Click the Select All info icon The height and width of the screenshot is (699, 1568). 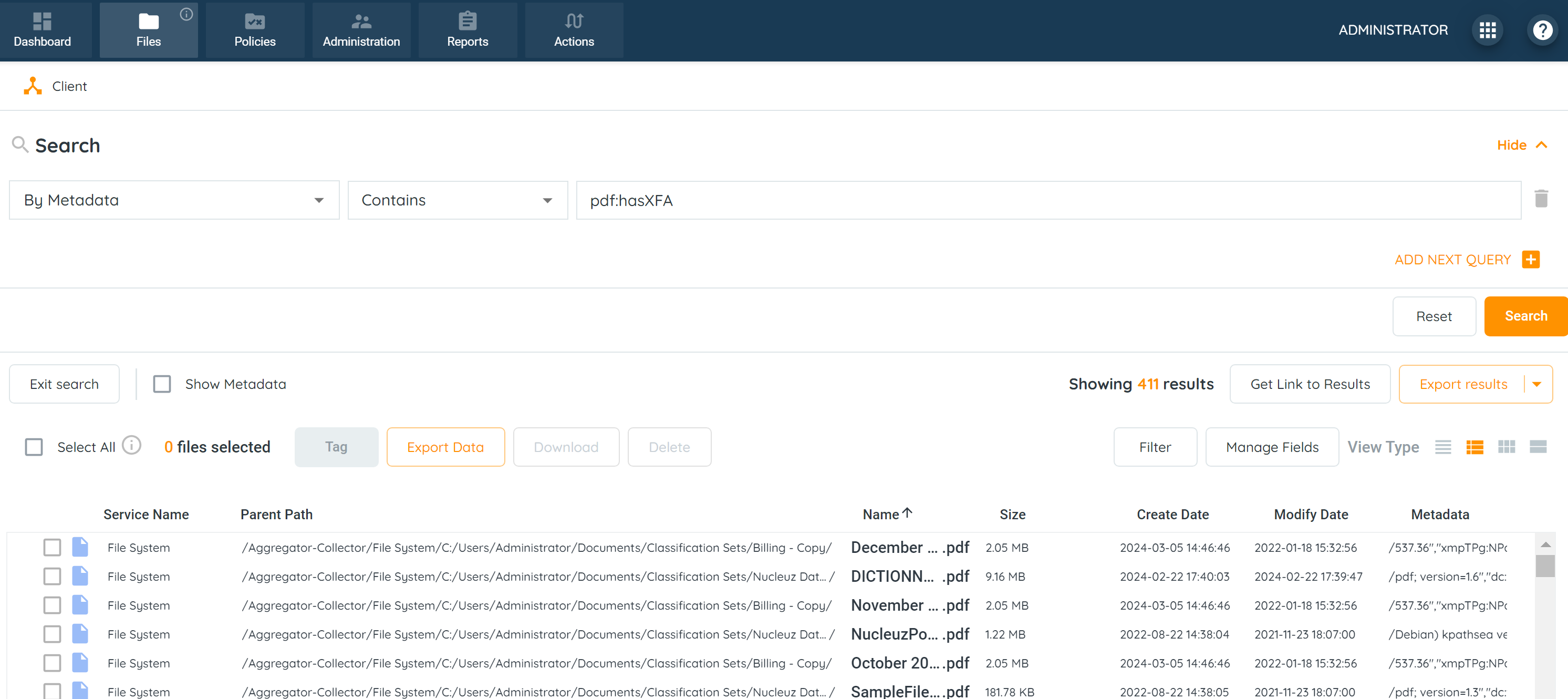pos(131,446)
